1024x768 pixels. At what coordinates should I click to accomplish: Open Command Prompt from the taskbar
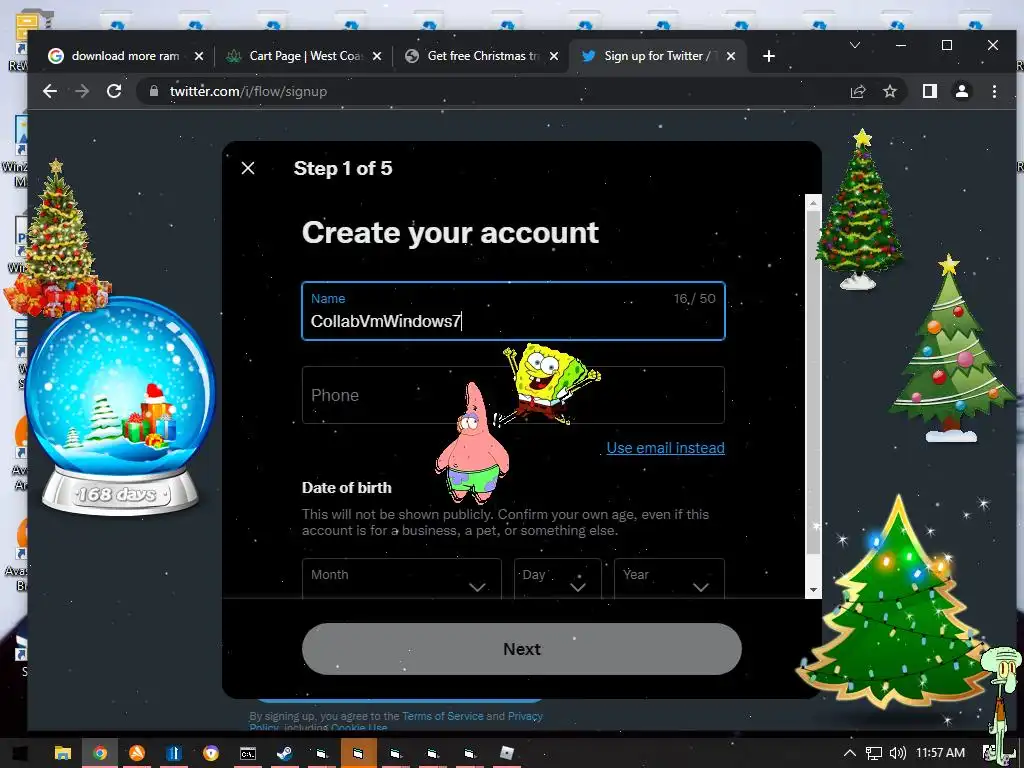pyautogui.click(x=248, y=753)
